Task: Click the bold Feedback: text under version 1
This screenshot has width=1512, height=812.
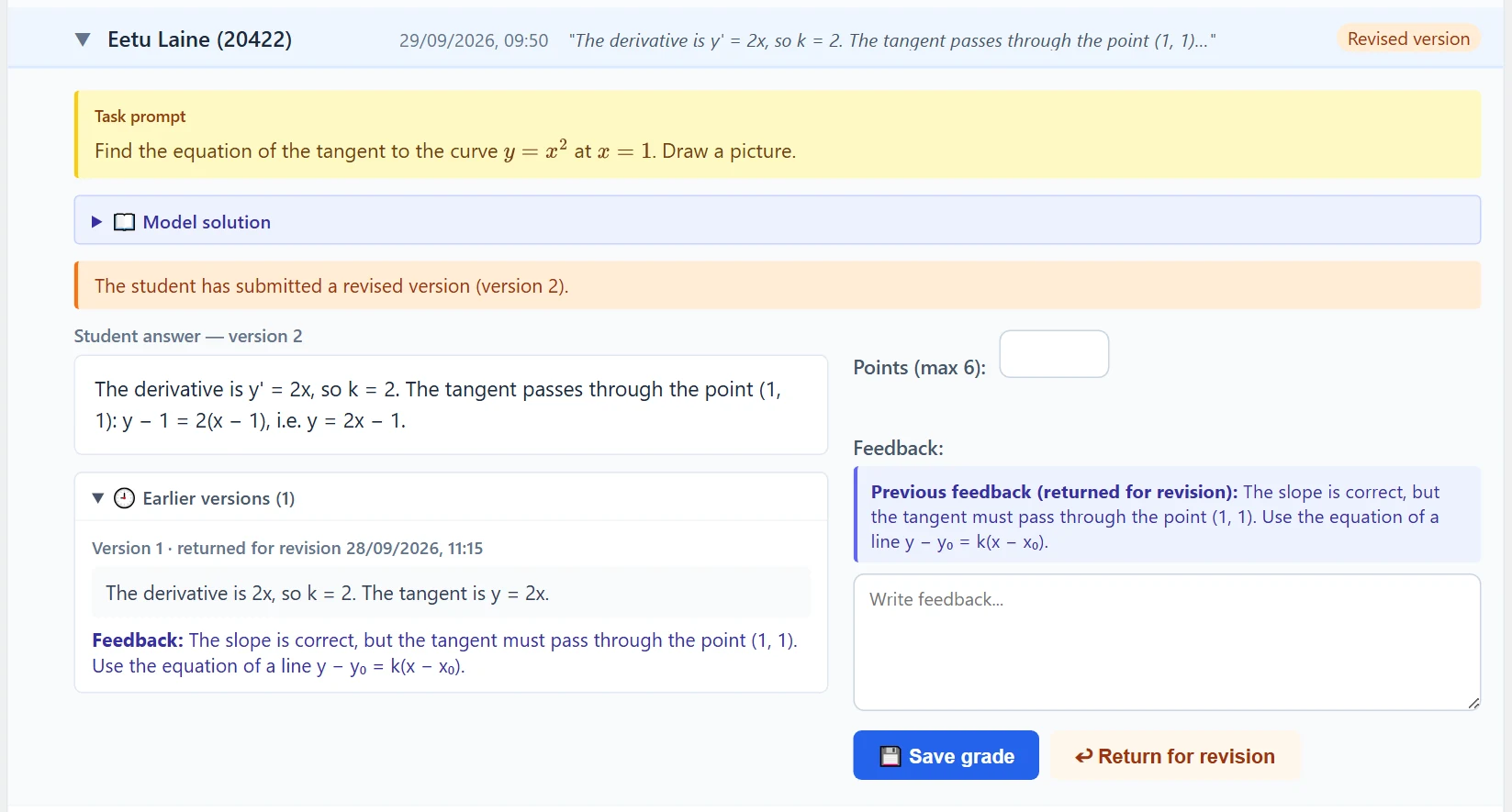Action: (x=138, y=640)
